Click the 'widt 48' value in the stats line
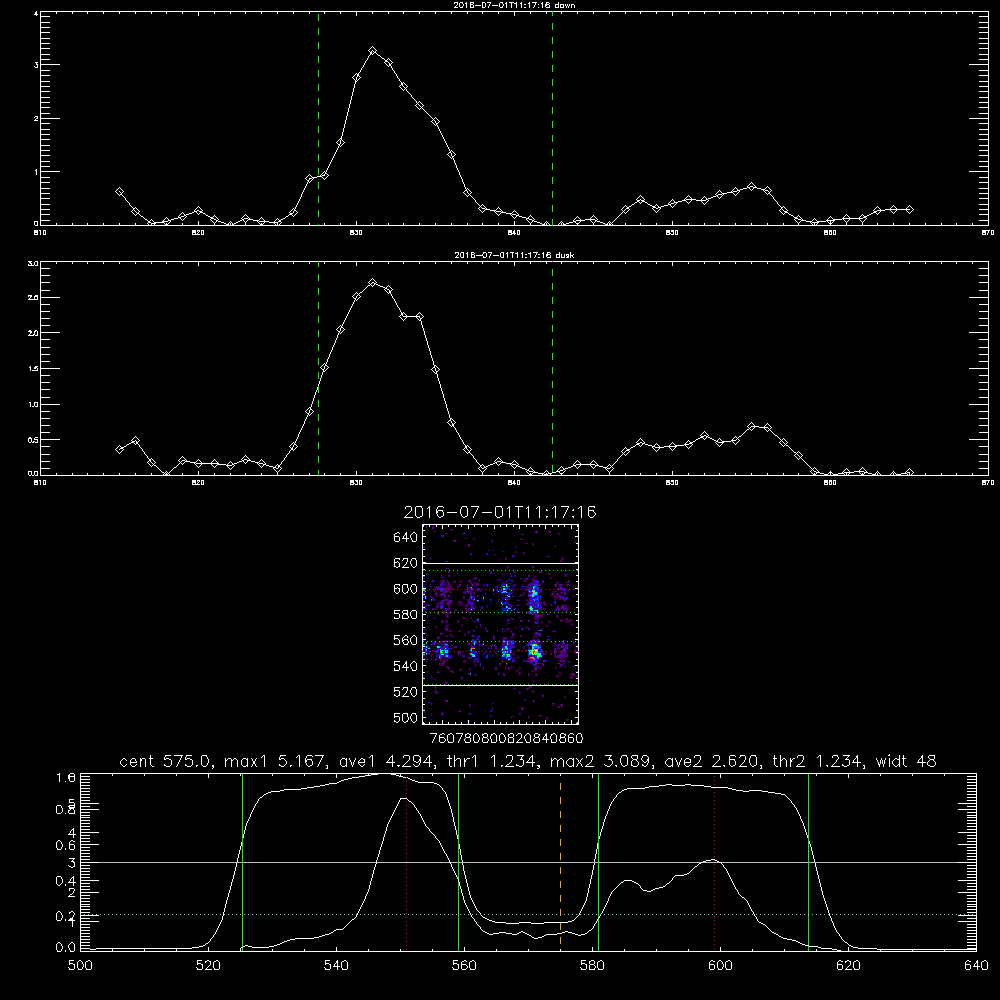This screenshot has height=1000, width=1000. click(x=906, y=761)
